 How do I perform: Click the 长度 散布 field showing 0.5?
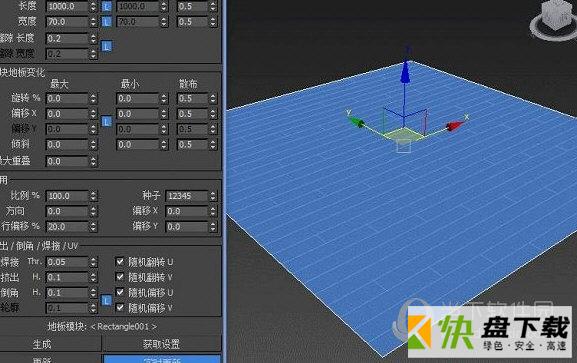(192, 6)
